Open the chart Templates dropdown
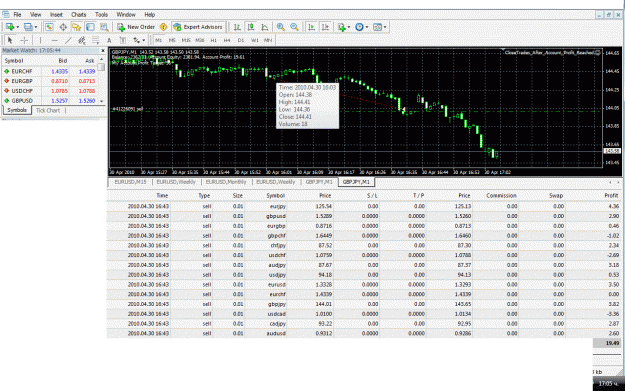Screen dimensions: 625x391 (379, 27)
